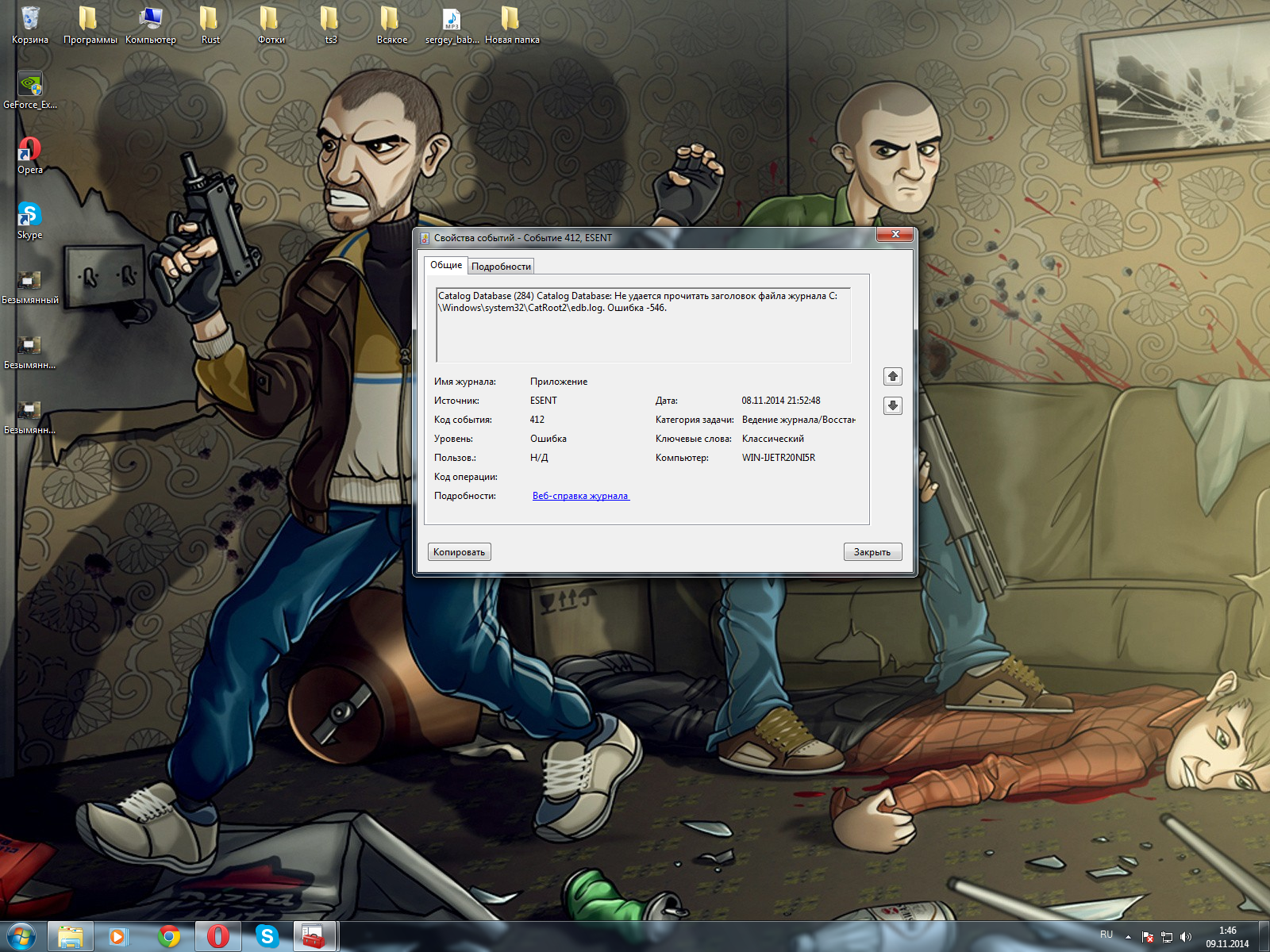The width and height of the screenshot is (1270, 952).
Task: Click the Start button on taskbar
Action: (x=20, y=936)
